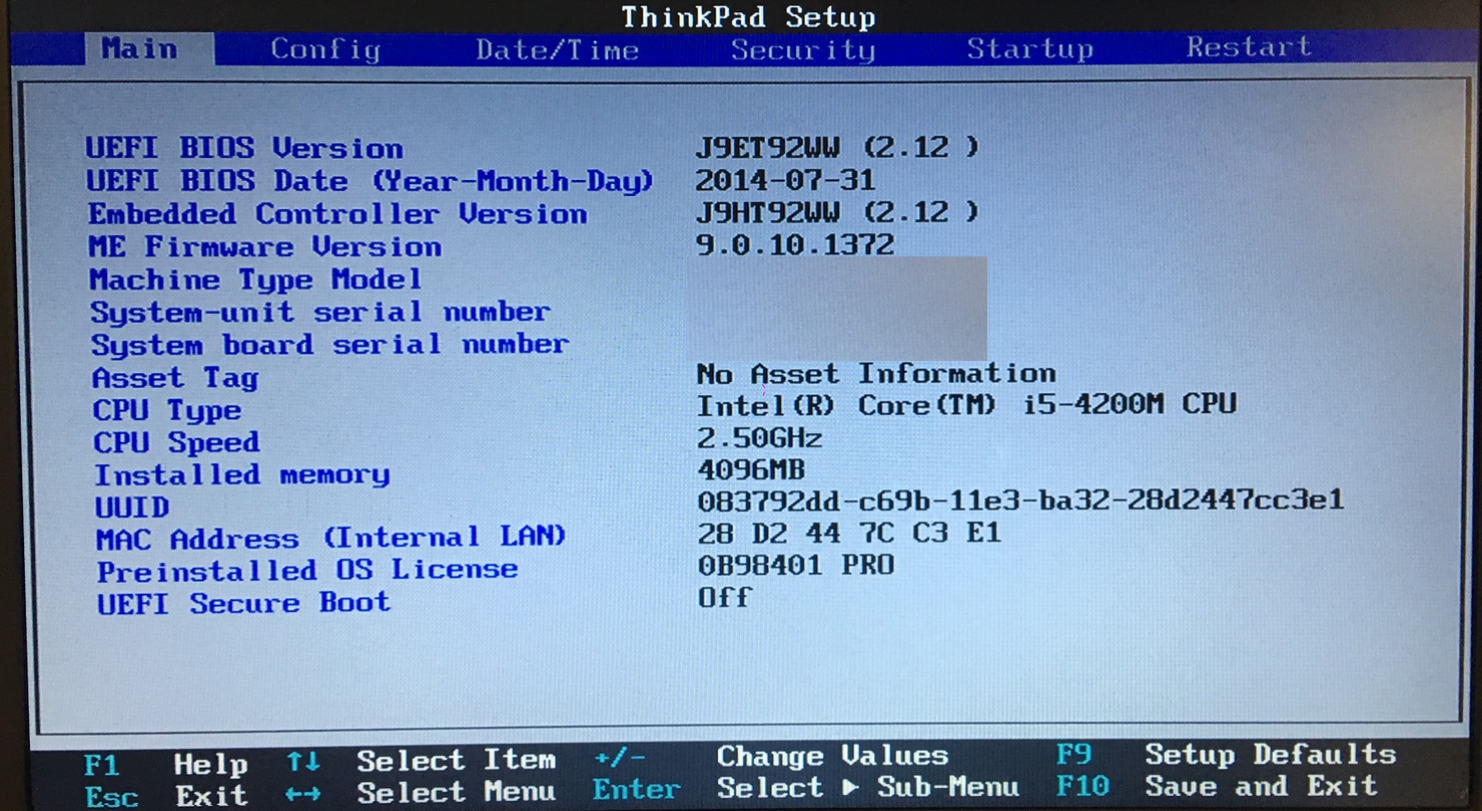Image resolution: width=1482 pixels, height=811 pixels.
Task: Click the MAC value 28 D2 44 7C C3 E1
Action: tap(849, 533)
